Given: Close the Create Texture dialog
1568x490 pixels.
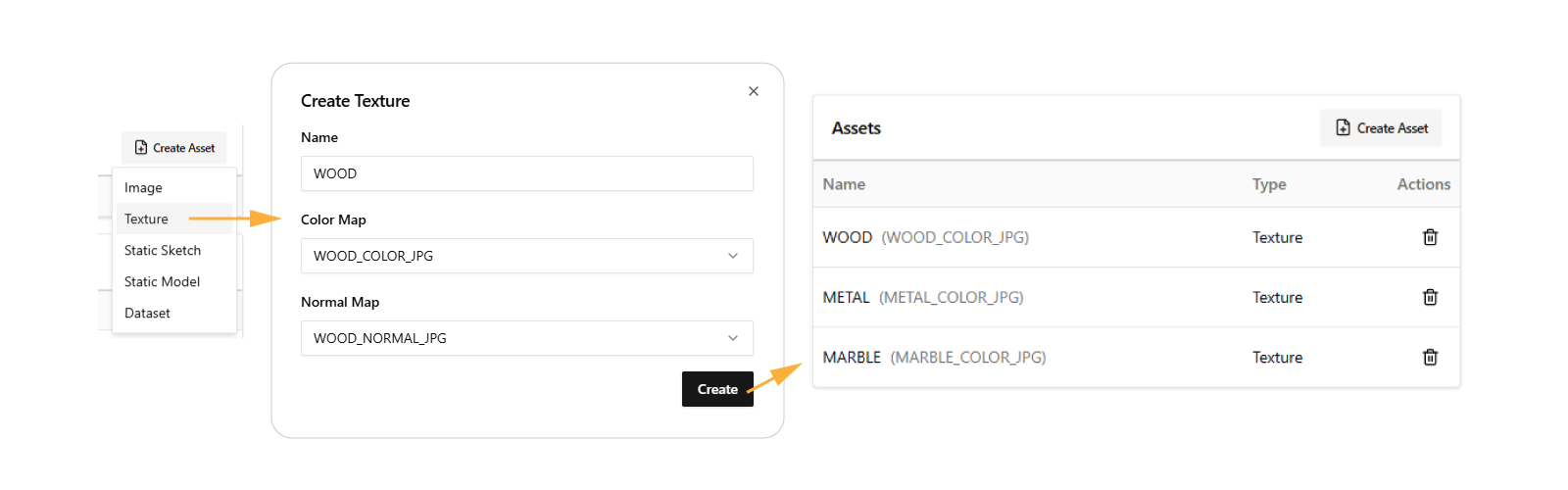Looking at the screenshot, I should 754,91.
